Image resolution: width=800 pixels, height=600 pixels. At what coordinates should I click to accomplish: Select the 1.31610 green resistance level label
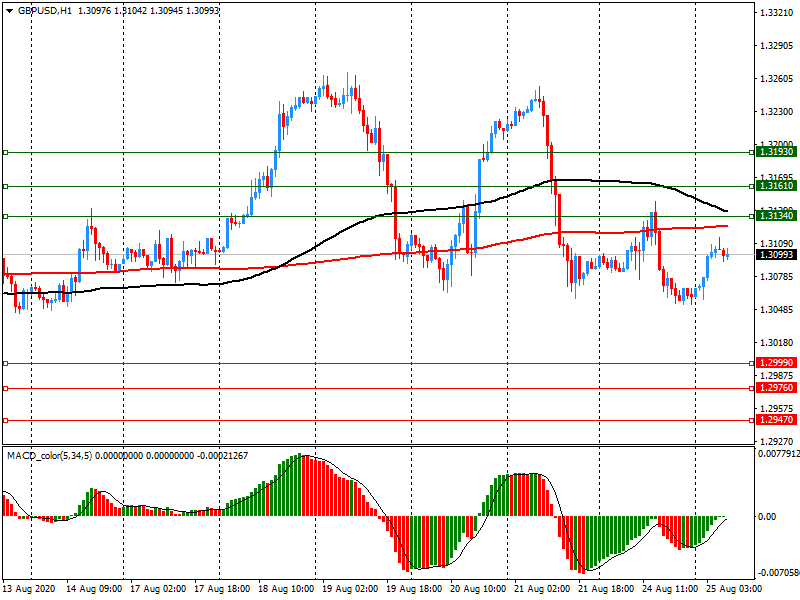[x=777, y=186]
